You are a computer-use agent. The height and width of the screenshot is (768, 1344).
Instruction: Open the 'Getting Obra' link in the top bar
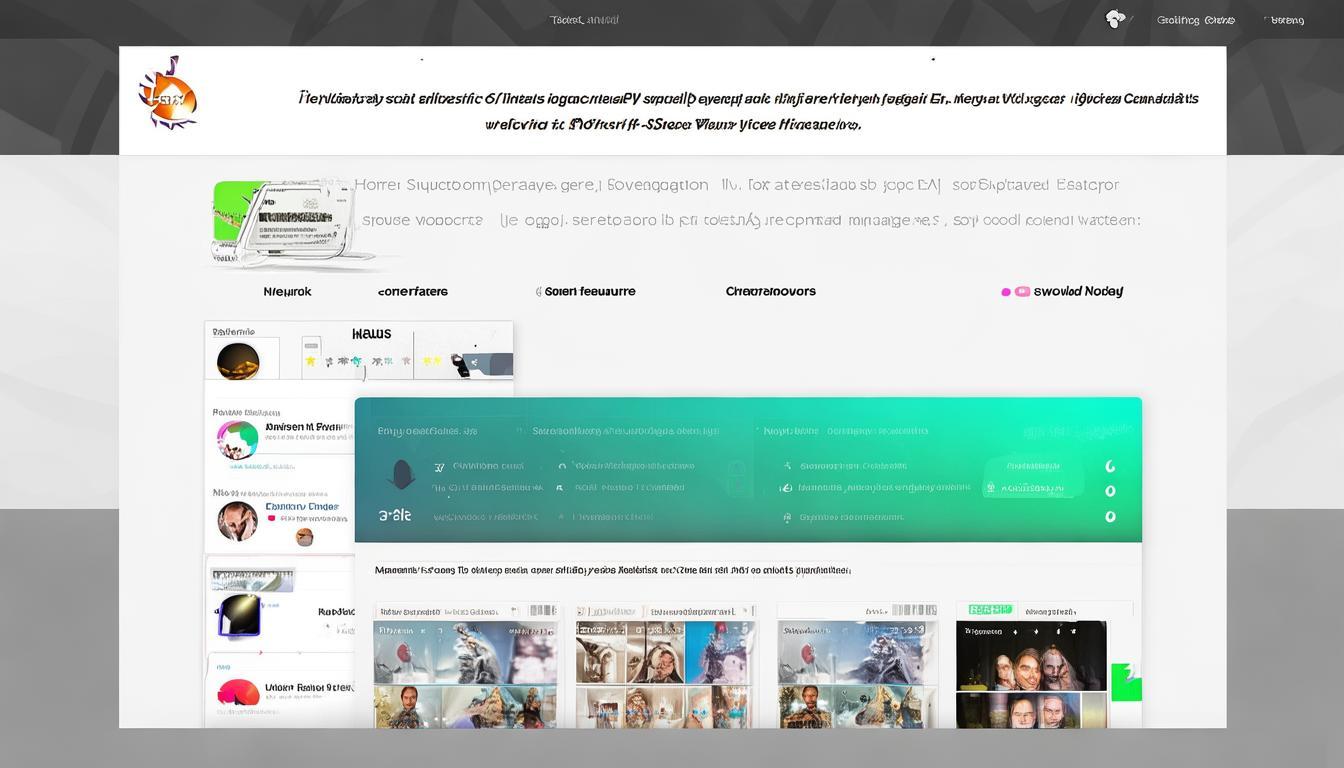(1195, 19)
